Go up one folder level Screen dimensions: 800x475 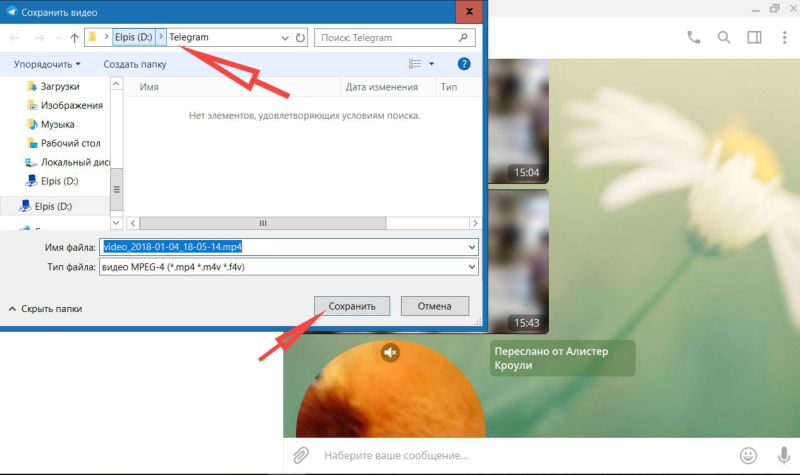pyautogui.click(x=74, y=38)
